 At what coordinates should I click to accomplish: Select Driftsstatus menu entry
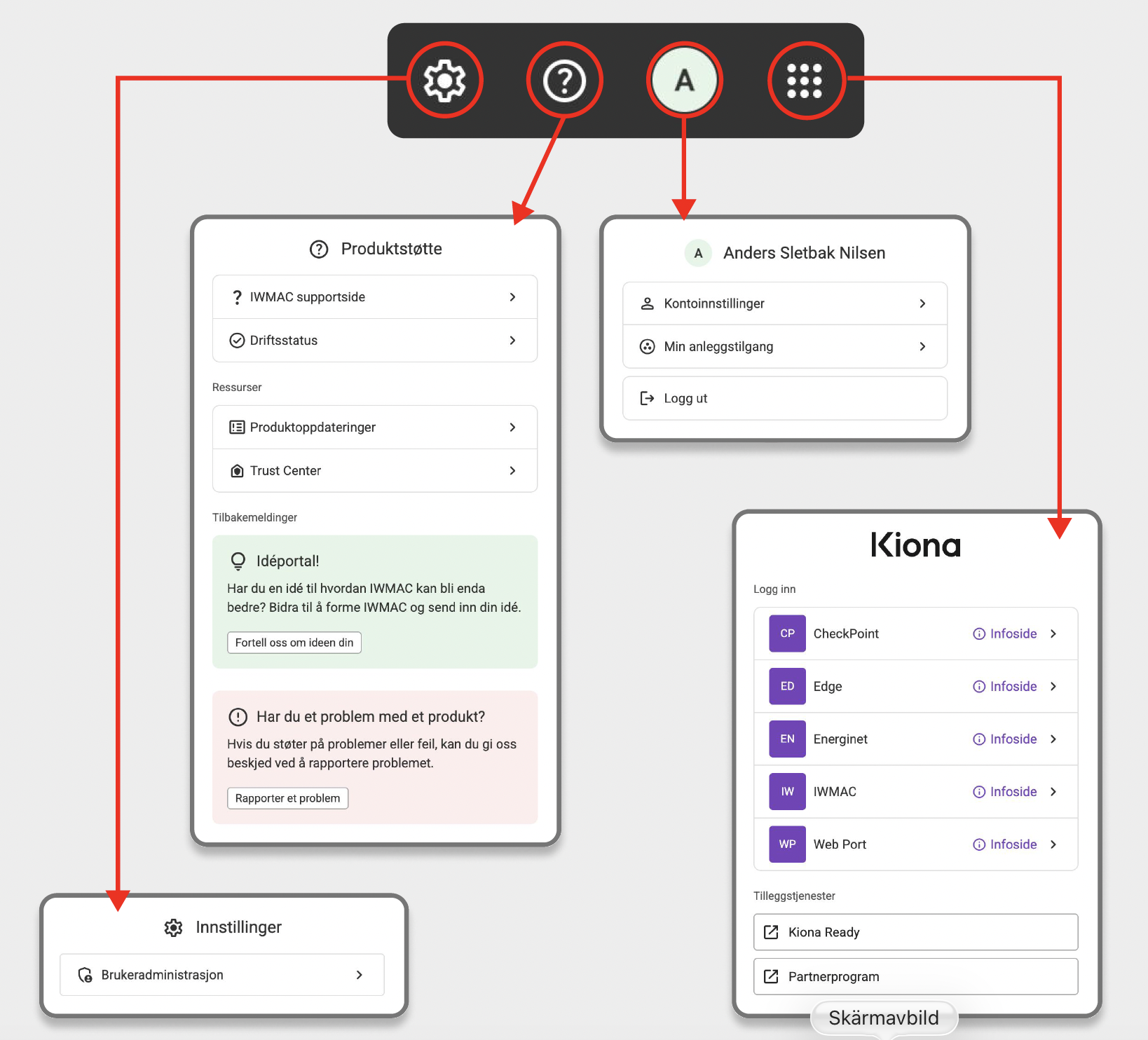click(x=375, y=341)
